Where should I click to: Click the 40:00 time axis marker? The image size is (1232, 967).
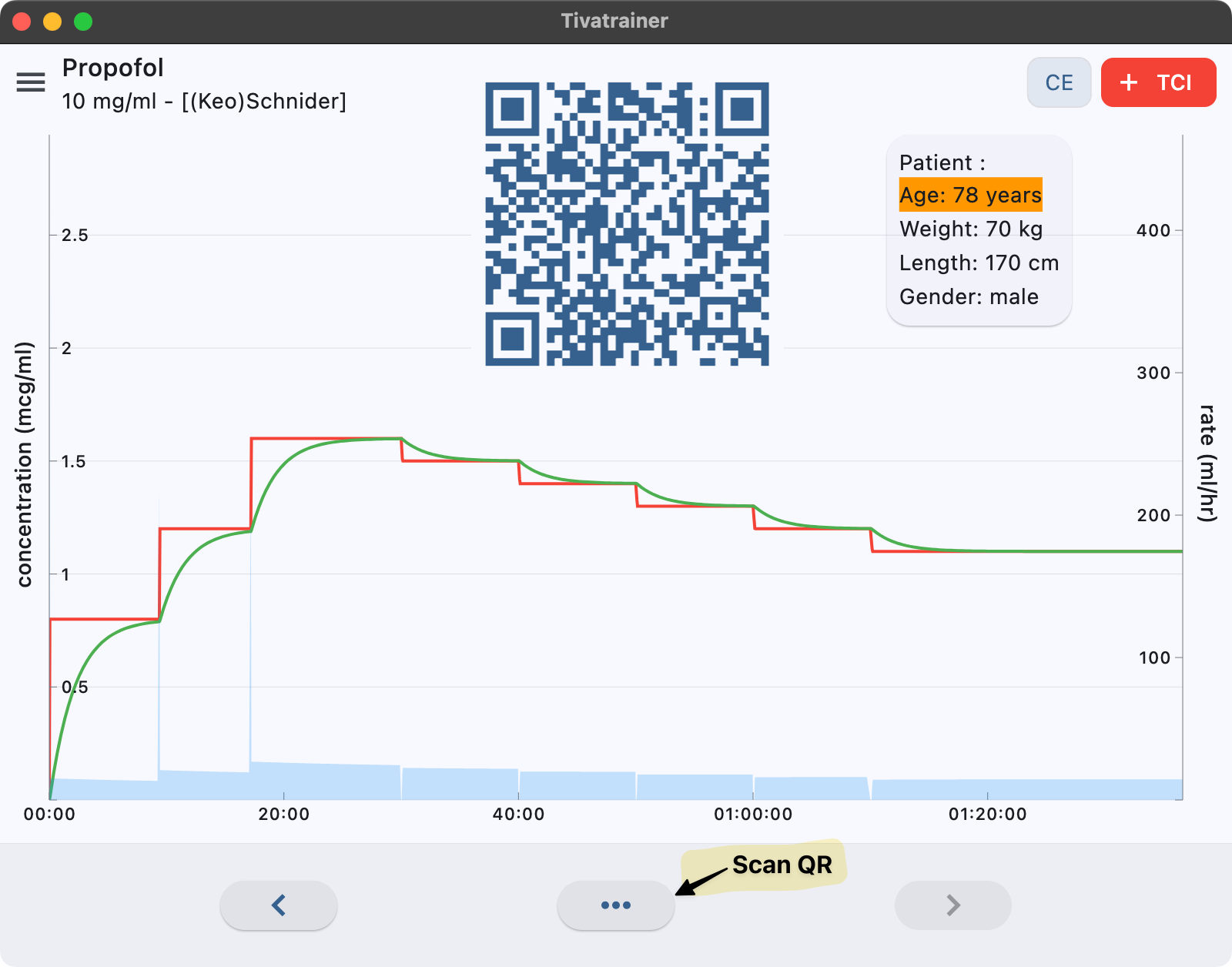518,815
